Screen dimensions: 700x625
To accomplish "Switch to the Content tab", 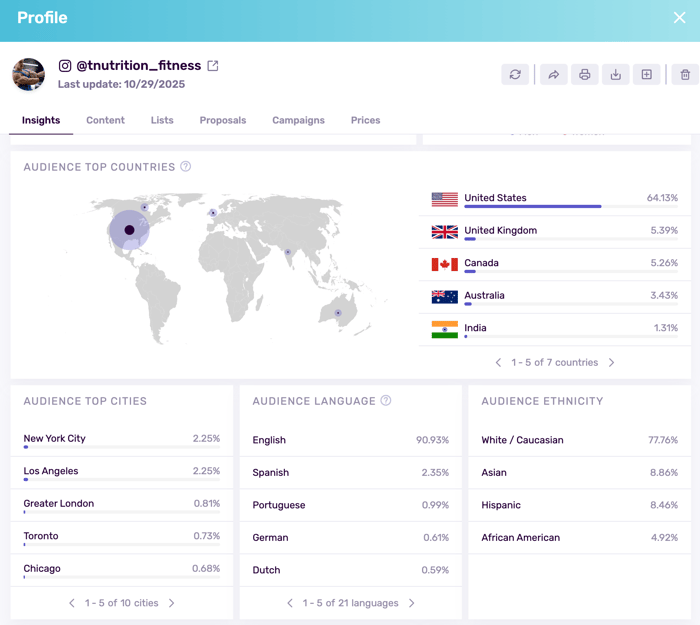I will 105,120.
